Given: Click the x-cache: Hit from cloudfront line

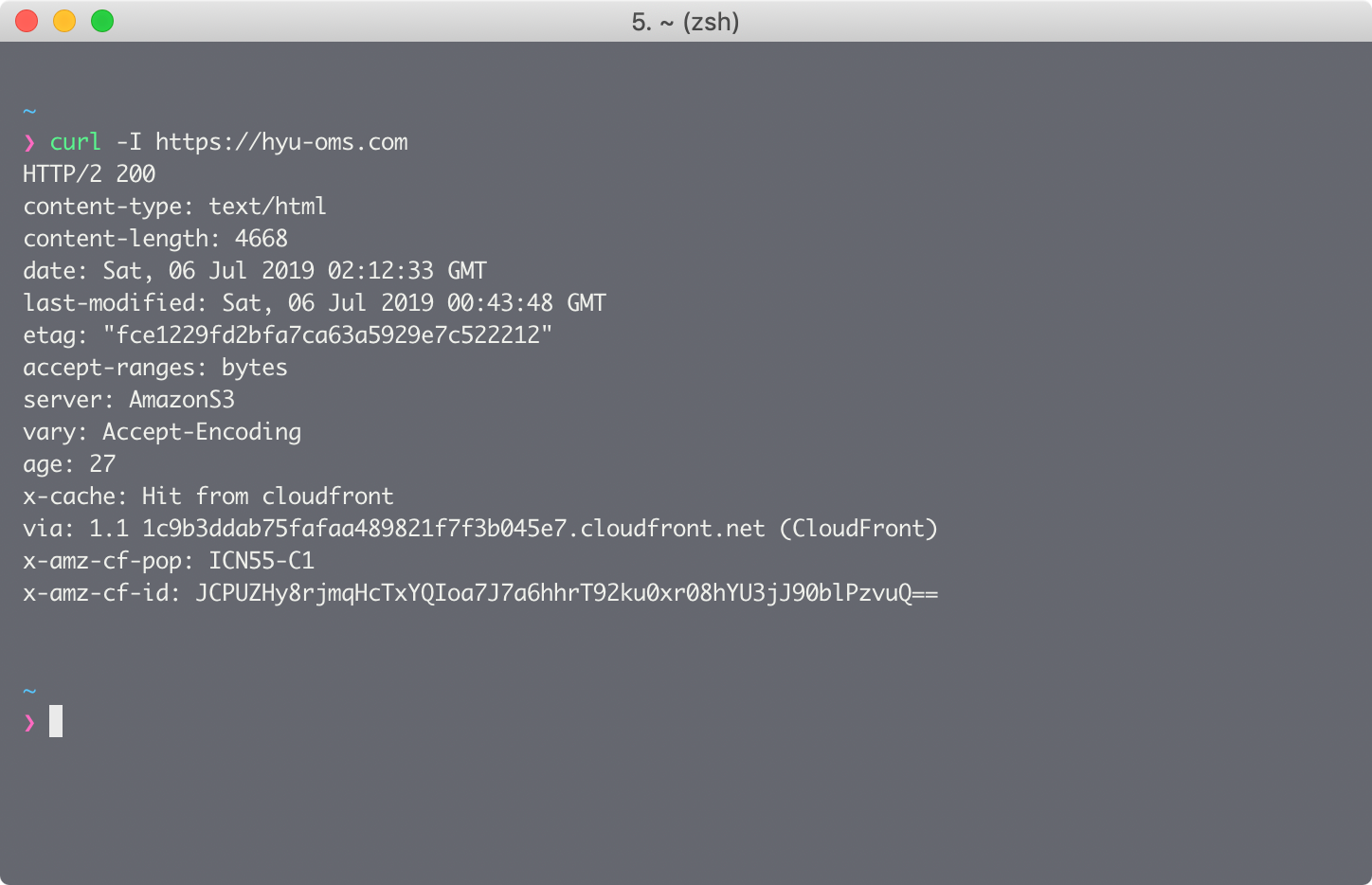Looking at the screenshot, I should 208,497.
